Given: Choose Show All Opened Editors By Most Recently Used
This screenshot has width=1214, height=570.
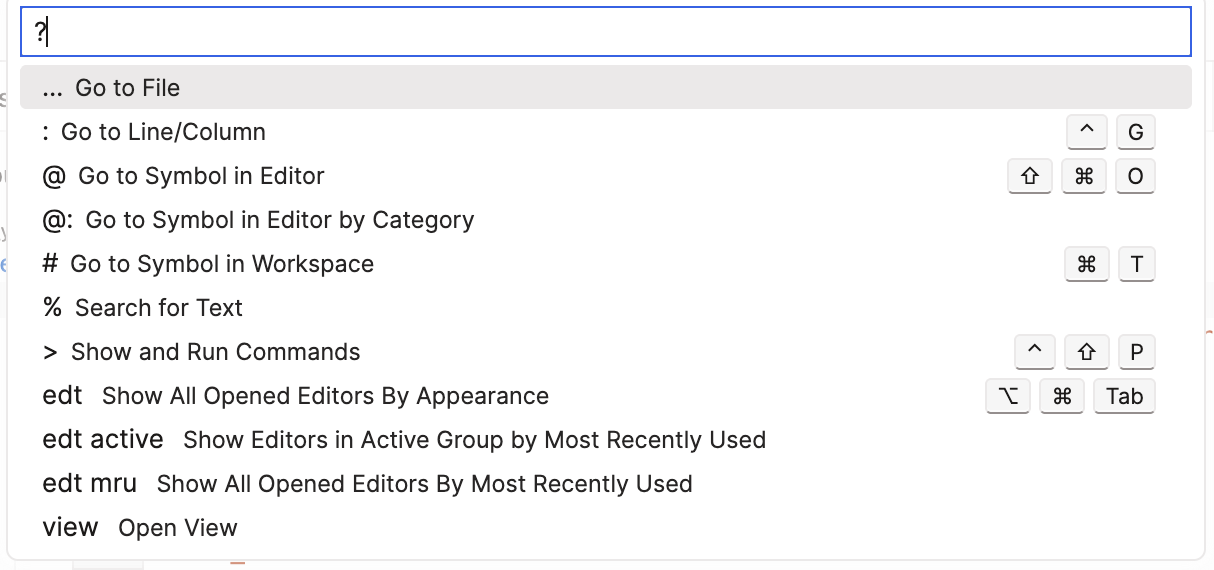Looking at the screenshot, I should [x=424, y=484].
